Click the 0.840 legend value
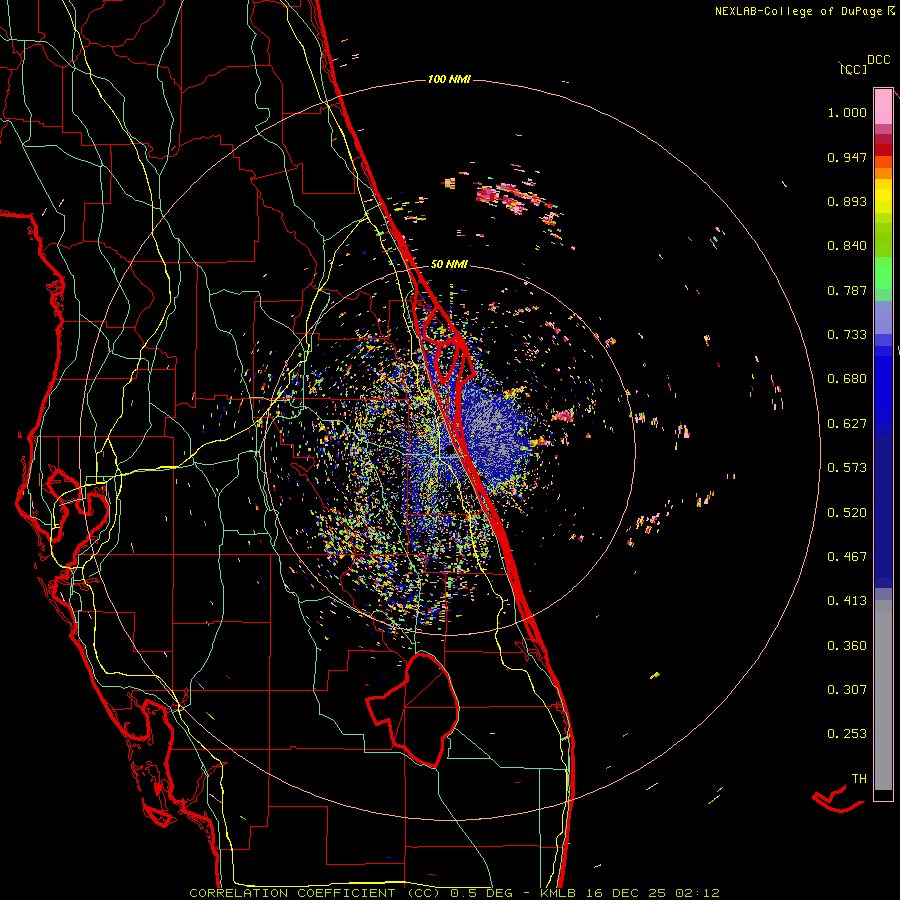The height and width of the screenshot is (900, 900). coord(847,246)
